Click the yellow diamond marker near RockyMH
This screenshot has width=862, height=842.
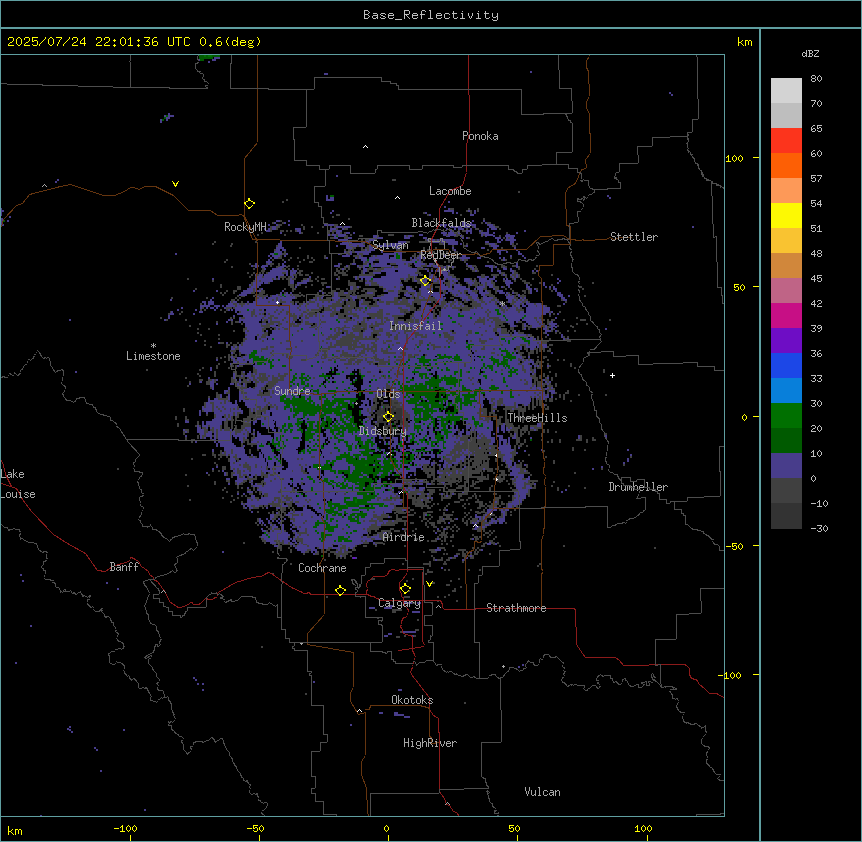tap(250, 204)
